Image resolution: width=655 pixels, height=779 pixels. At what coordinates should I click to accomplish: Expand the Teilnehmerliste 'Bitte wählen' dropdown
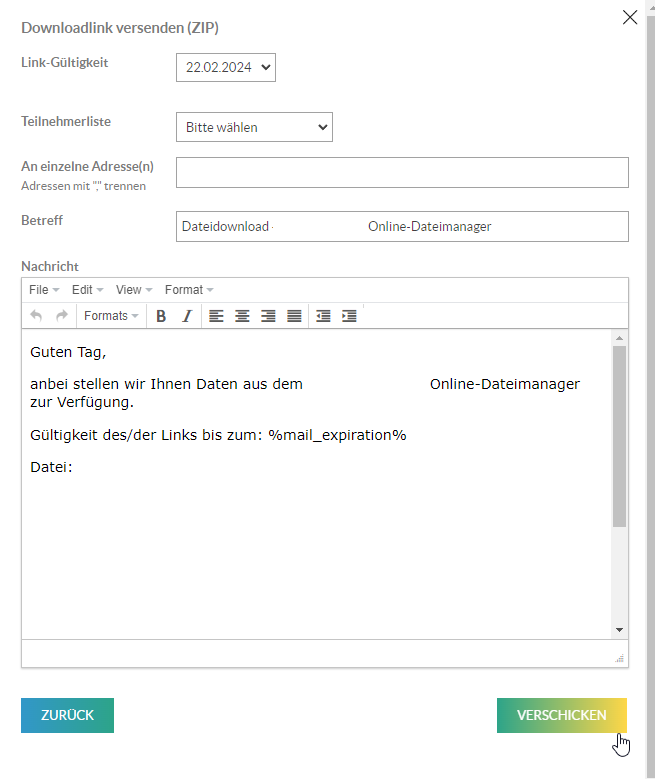(x=254, y=127)
